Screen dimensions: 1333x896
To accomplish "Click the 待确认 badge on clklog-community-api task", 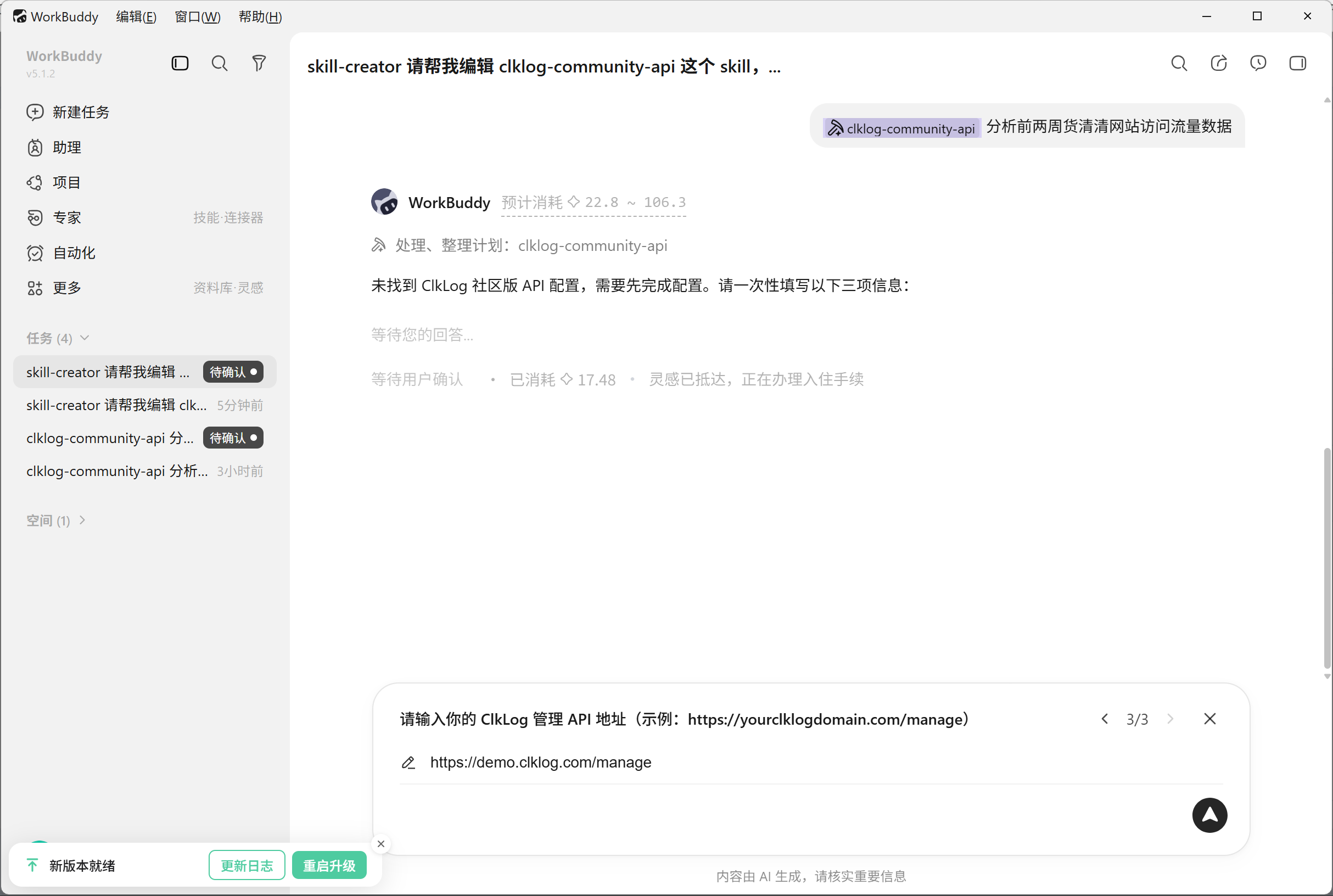I will click(x=233, y=438).
